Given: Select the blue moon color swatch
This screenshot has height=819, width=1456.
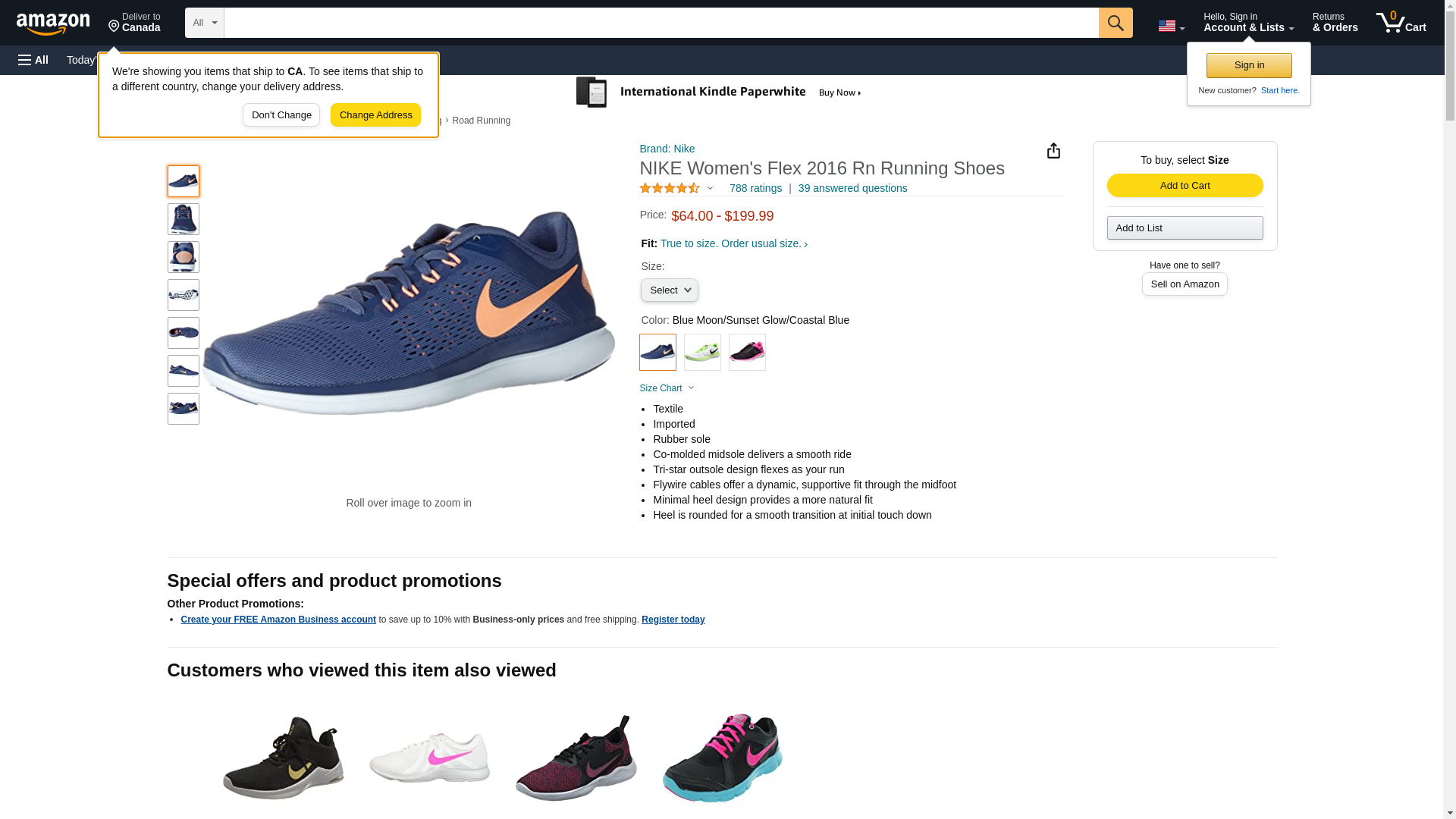Looking at the screenshot, I should (x=657, y=353).
